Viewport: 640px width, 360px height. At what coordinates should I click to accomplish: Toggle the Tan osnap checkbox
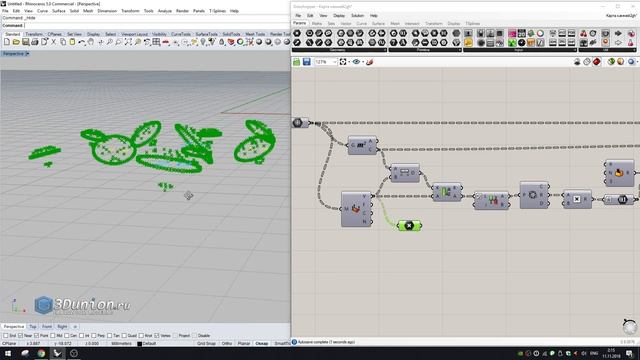(109, 336)
